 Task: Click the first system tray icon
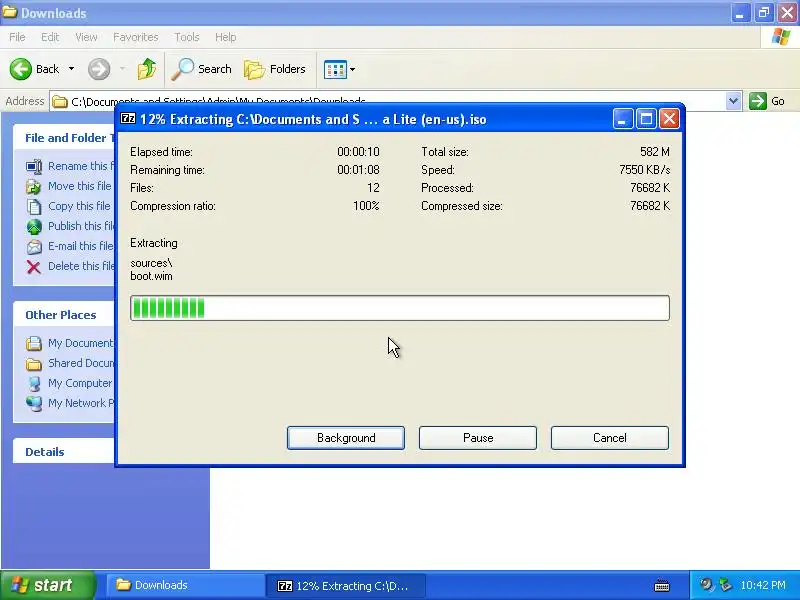click(x=707, y=585)
